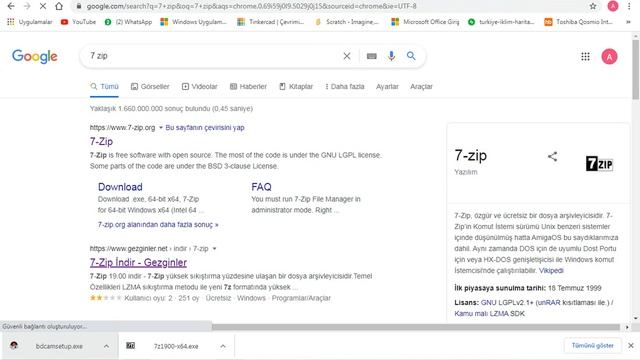
Task: Click the Google logo
Action: [35, 56]
